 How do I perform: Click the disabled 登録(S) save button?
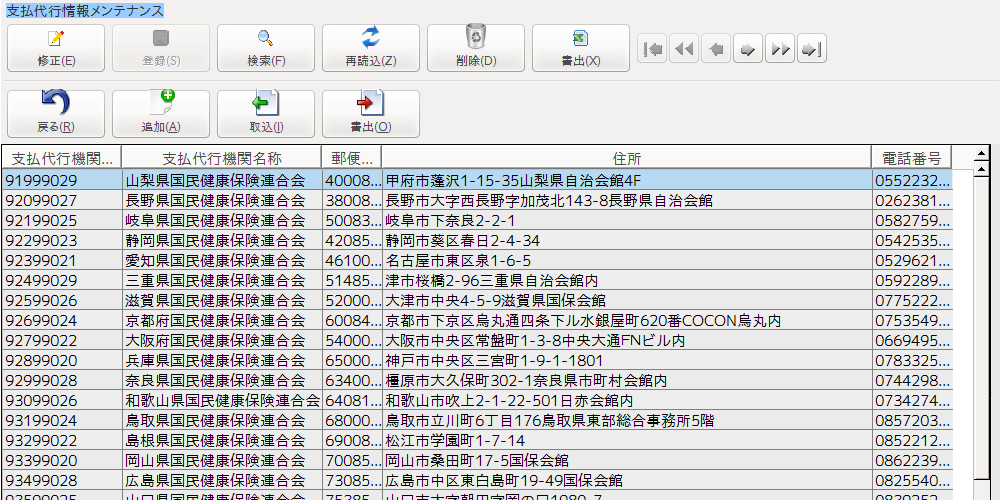tap(161, 48)
